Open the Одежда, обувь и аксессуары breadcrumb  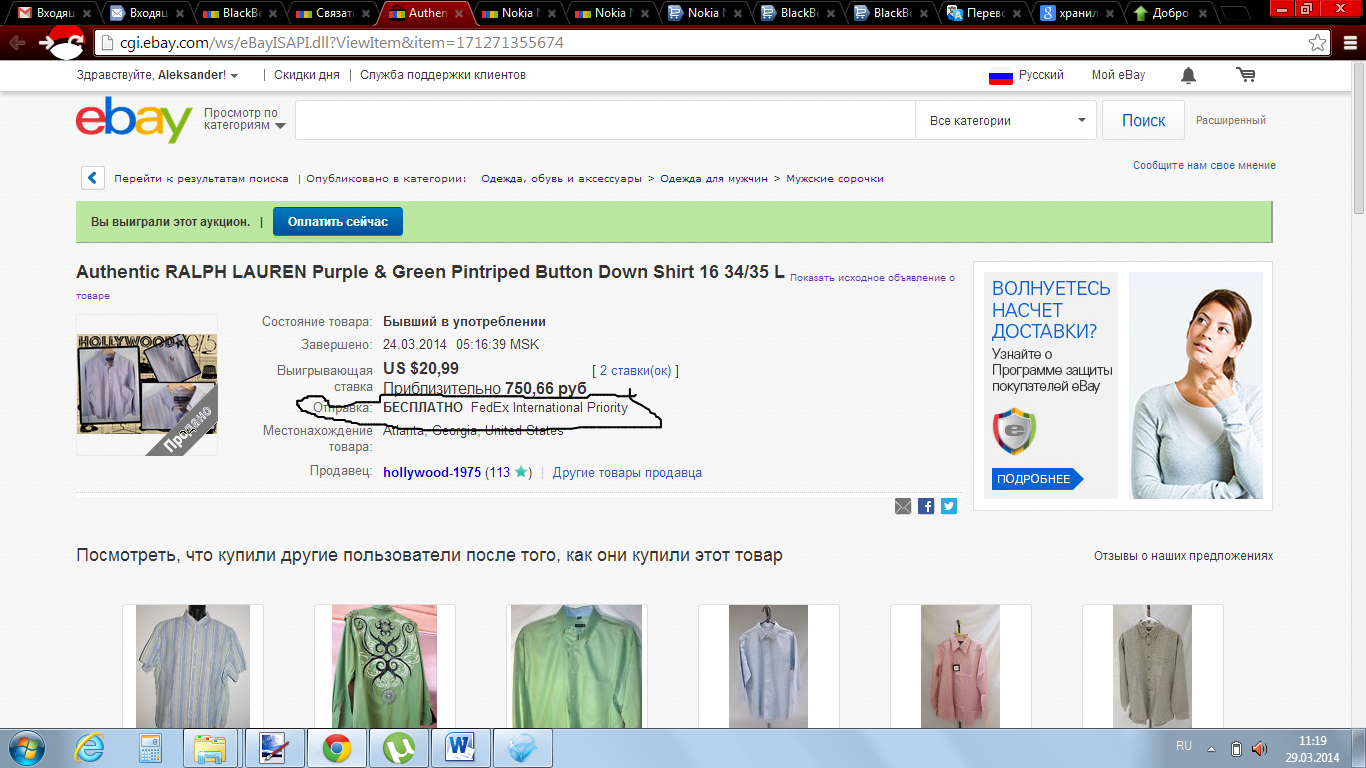coord(561,178)
